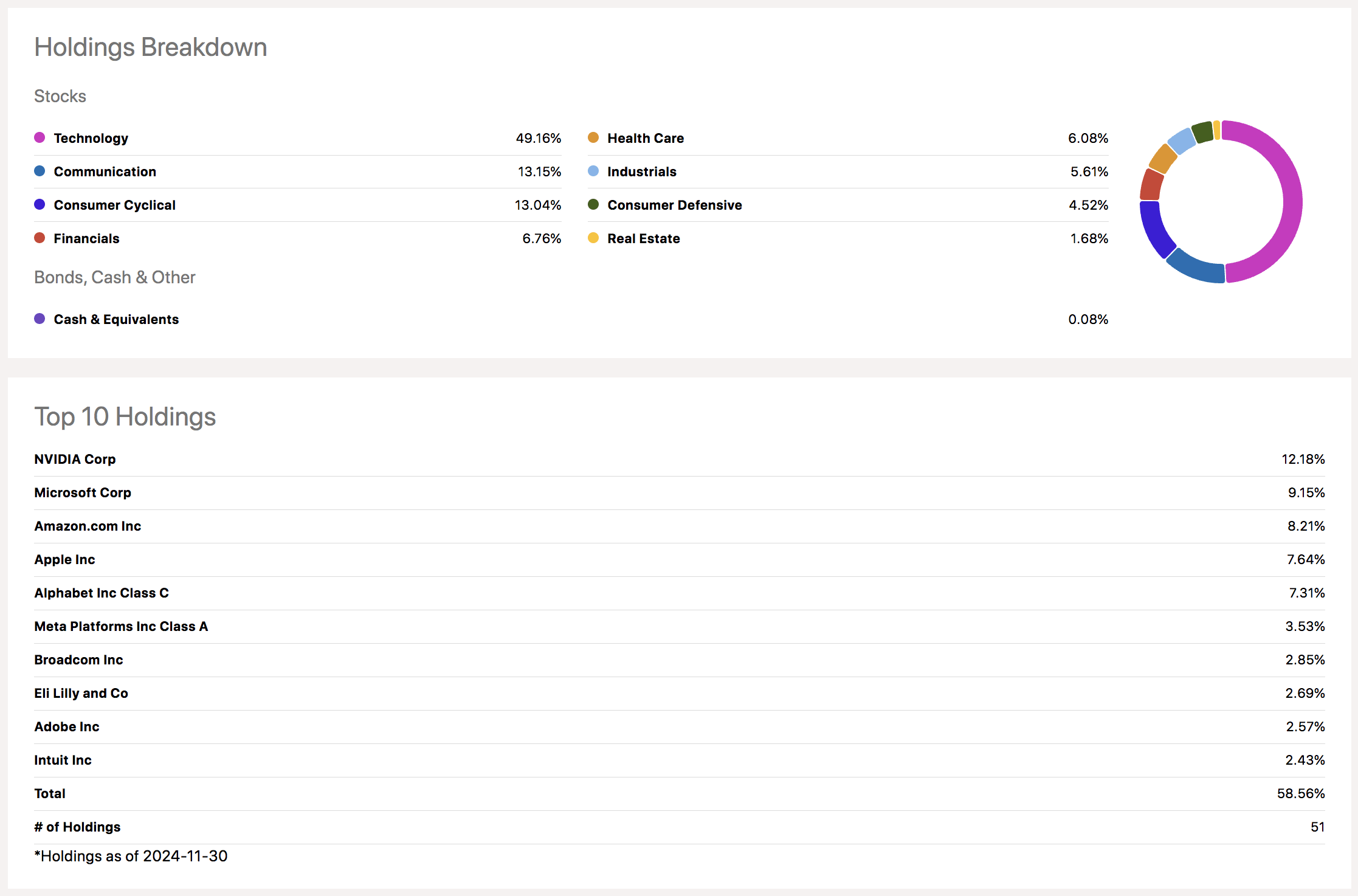Viewport: 1358px width, 896px height.
Task: Click the purple Cash & Equivalents dot
Action: (40, 319)
